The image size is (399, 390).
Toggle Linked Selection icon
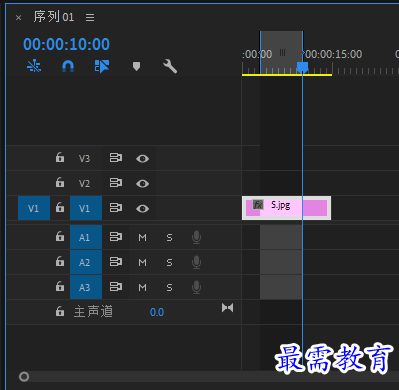pos(102,66)
